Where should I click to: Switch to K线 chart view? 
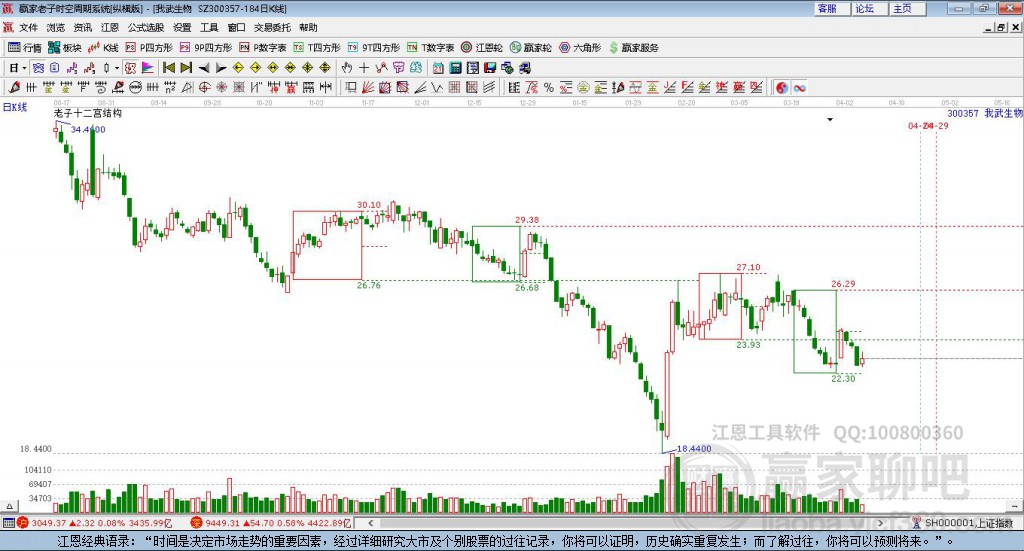click(x=103, y=48)
